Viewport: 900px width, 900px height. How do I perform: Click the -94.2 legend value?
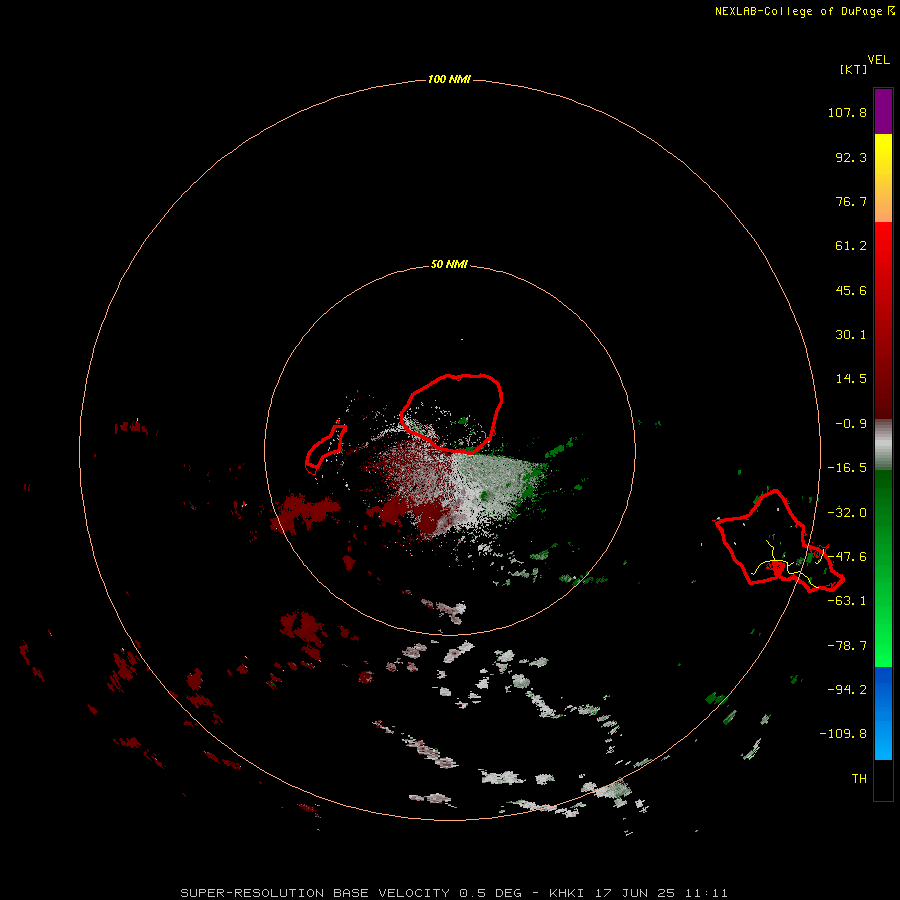847,689
